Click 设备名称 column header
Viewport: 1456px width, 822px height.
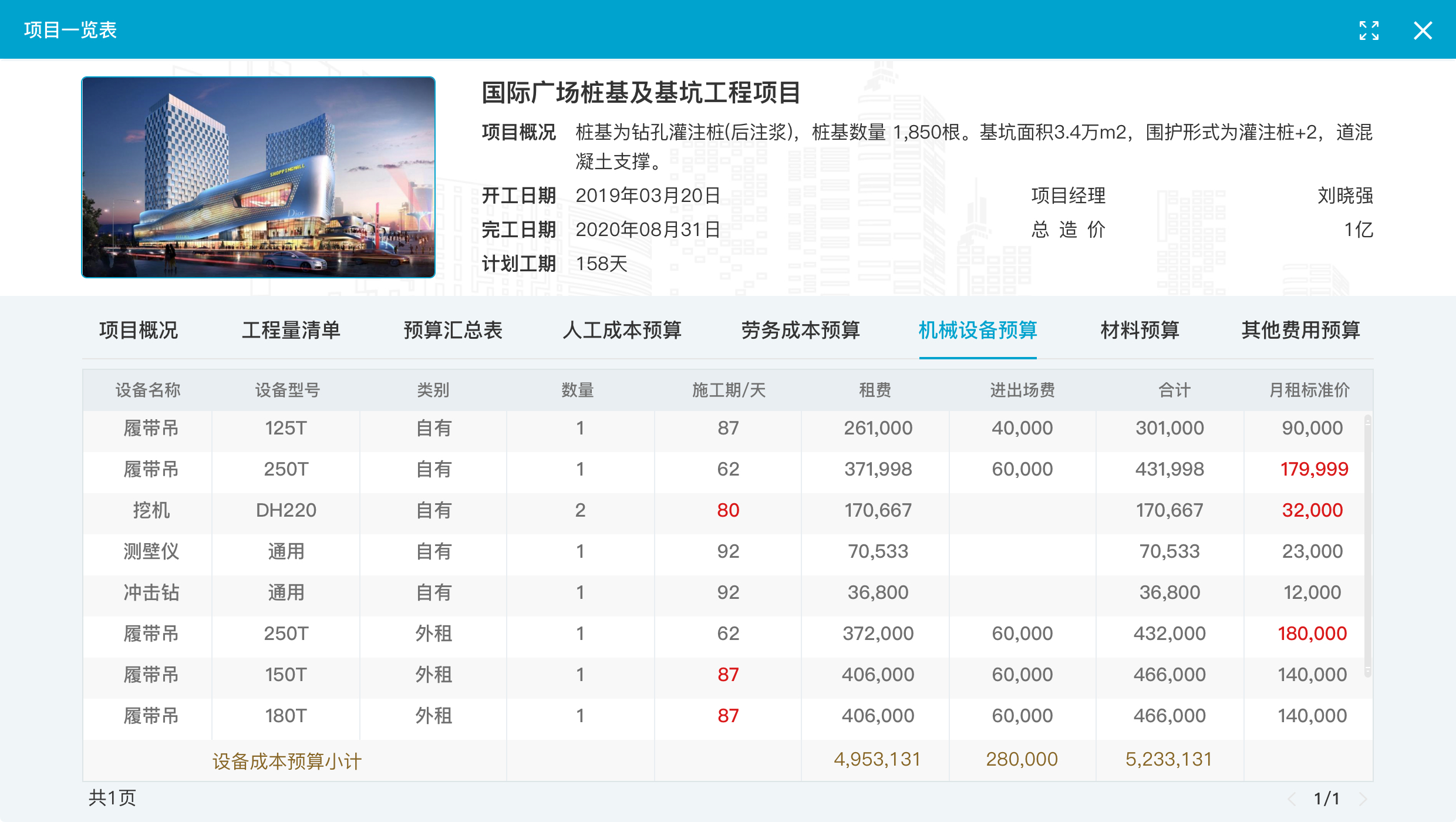148,390
